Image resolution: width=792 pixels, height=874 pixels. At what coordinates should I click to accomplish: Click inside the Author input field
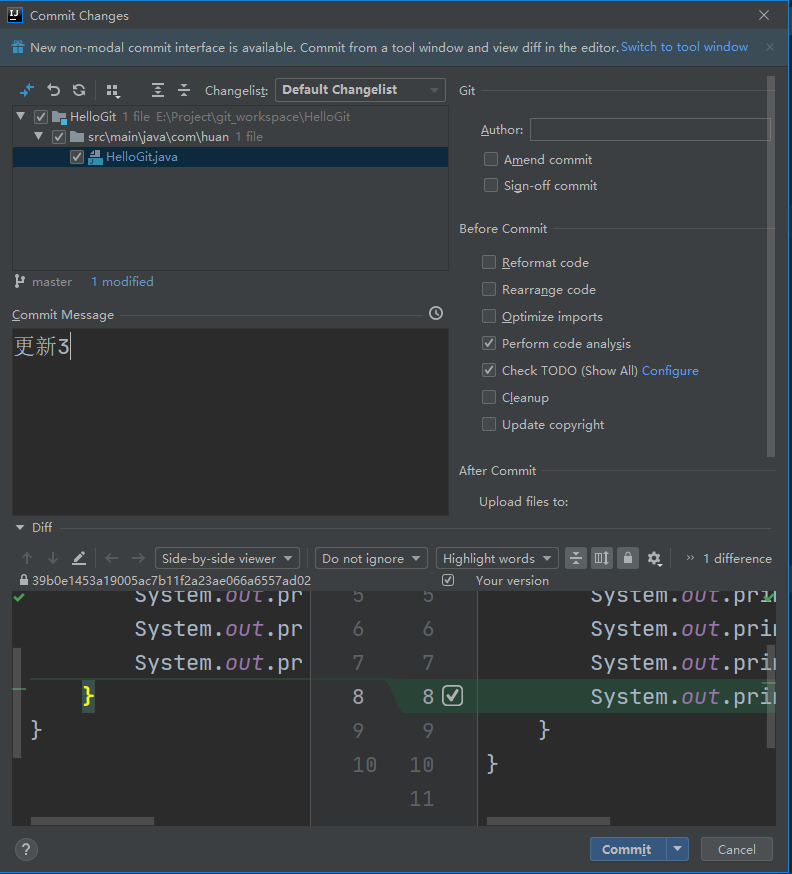650,129
